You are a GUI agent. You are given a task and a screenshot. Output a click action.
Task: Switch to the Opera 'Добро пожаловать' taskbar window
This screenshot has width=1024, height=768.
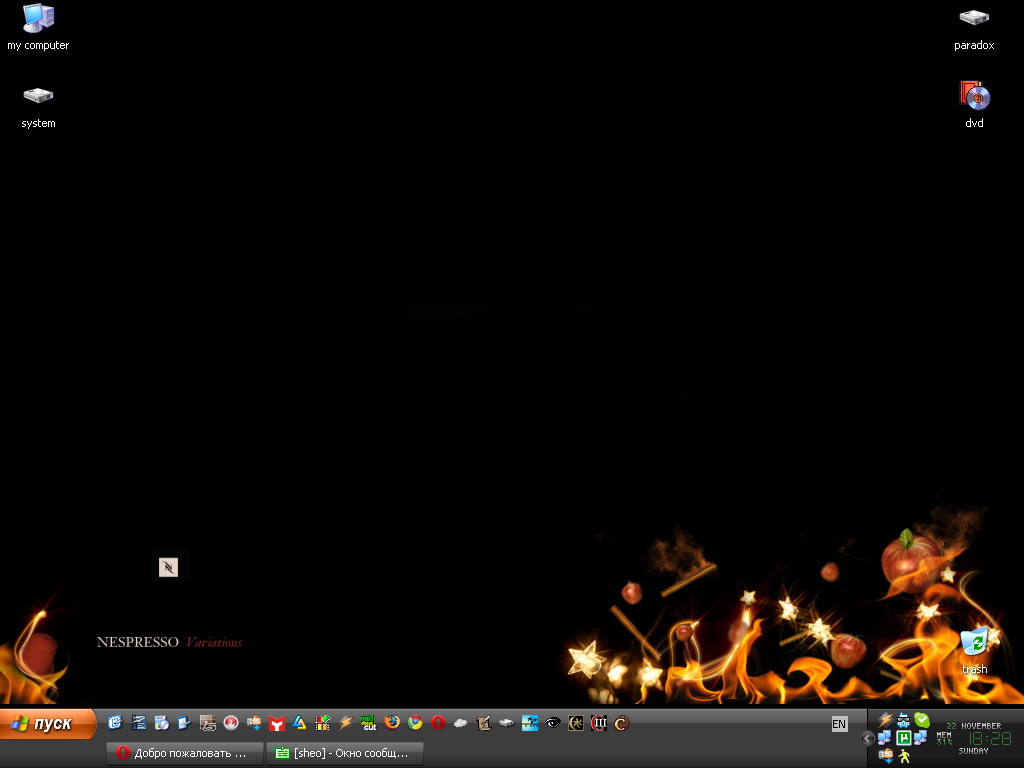tap(185, 753)
